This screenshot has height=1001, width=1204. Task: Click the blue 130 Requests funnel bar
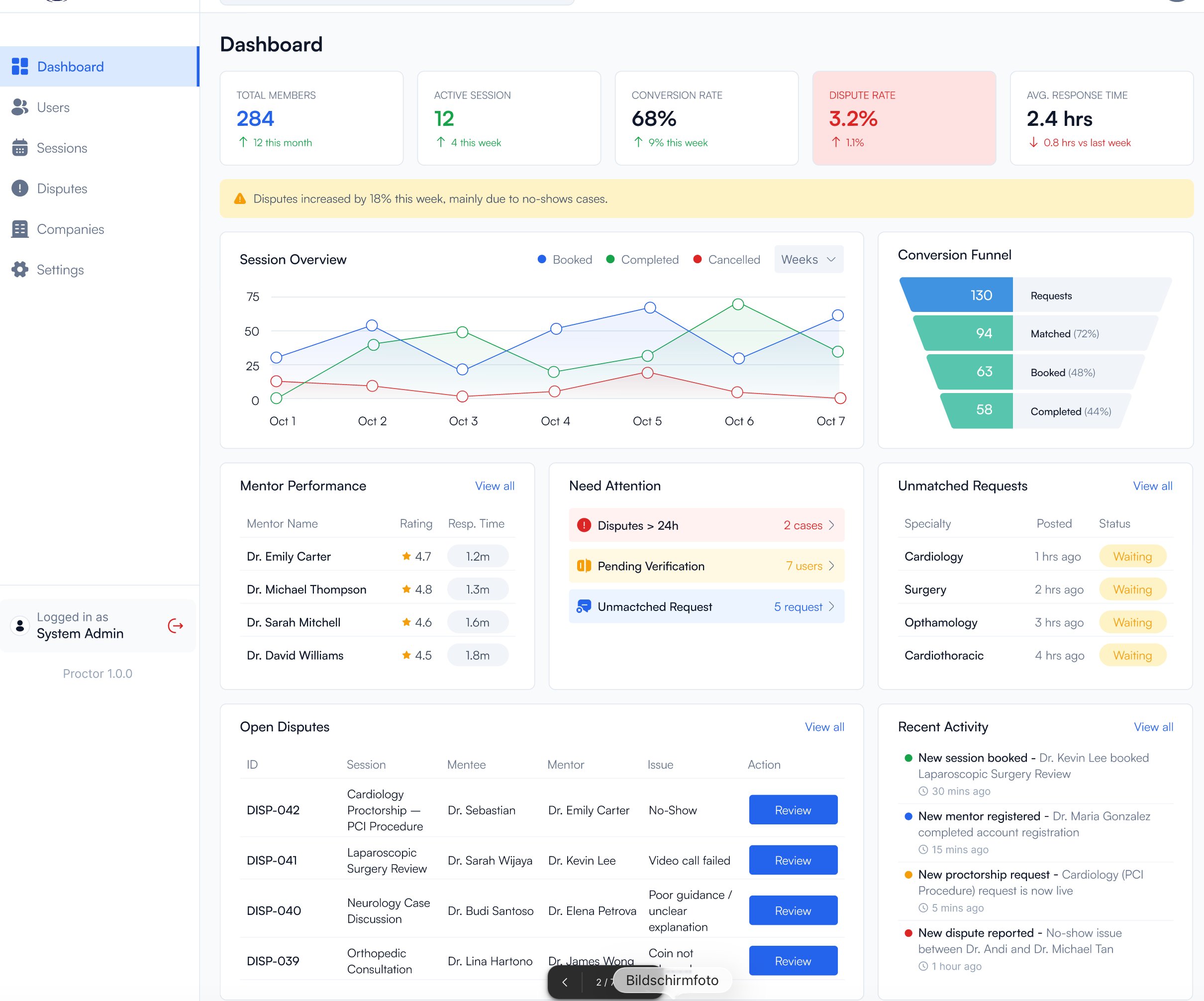click(956, 295)
